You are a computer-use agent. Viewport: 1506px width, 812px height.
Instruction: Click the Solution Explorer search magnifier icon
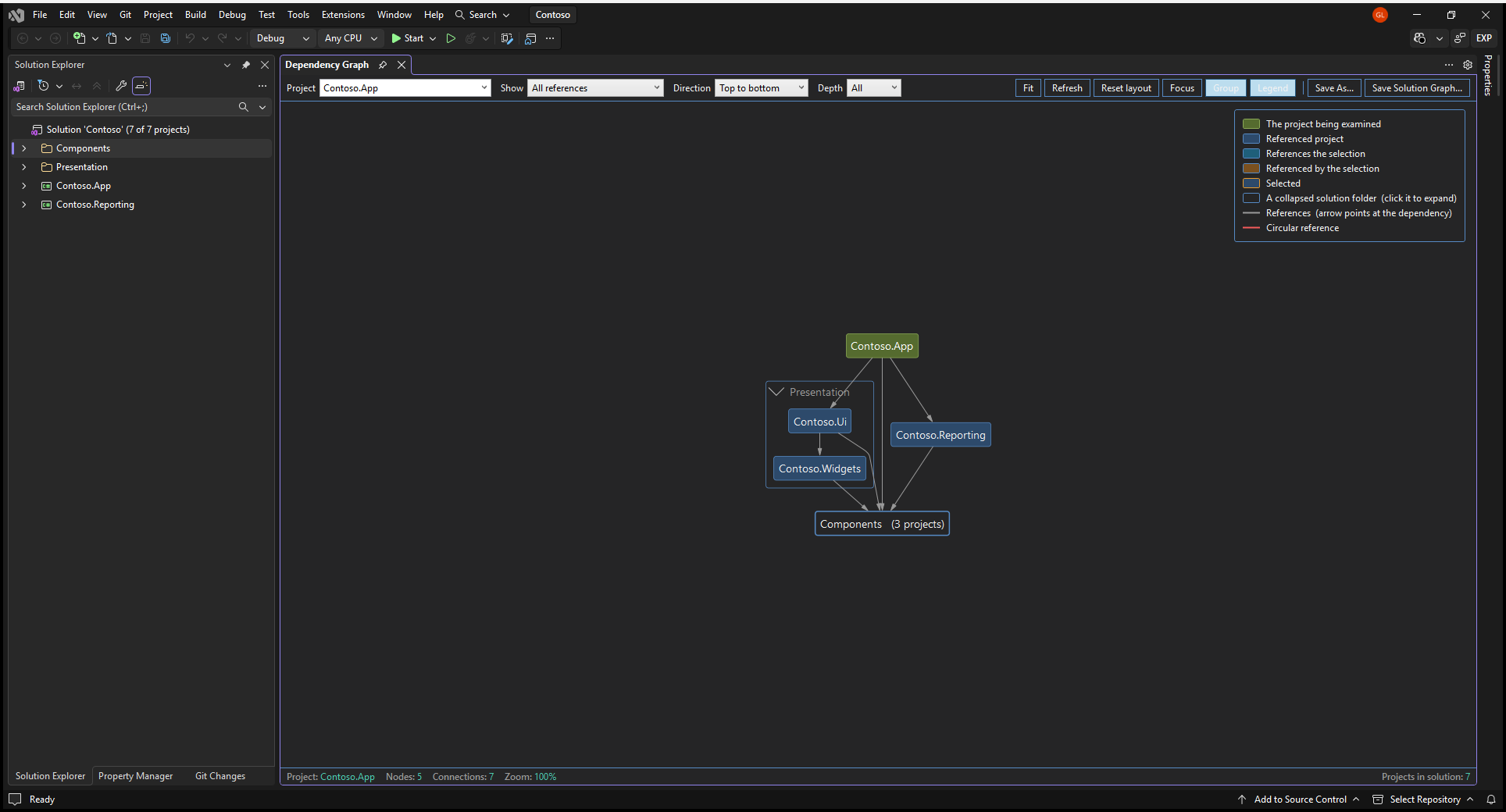(x=244, y=107)
